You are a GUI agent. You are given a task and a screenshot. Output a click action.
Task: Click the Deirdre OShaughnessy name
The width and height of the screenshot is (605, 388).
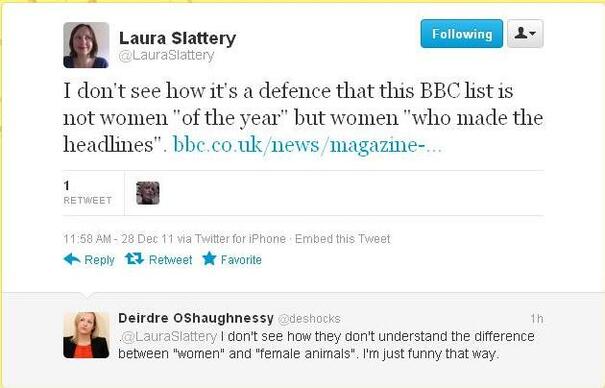tap(196, 318)
